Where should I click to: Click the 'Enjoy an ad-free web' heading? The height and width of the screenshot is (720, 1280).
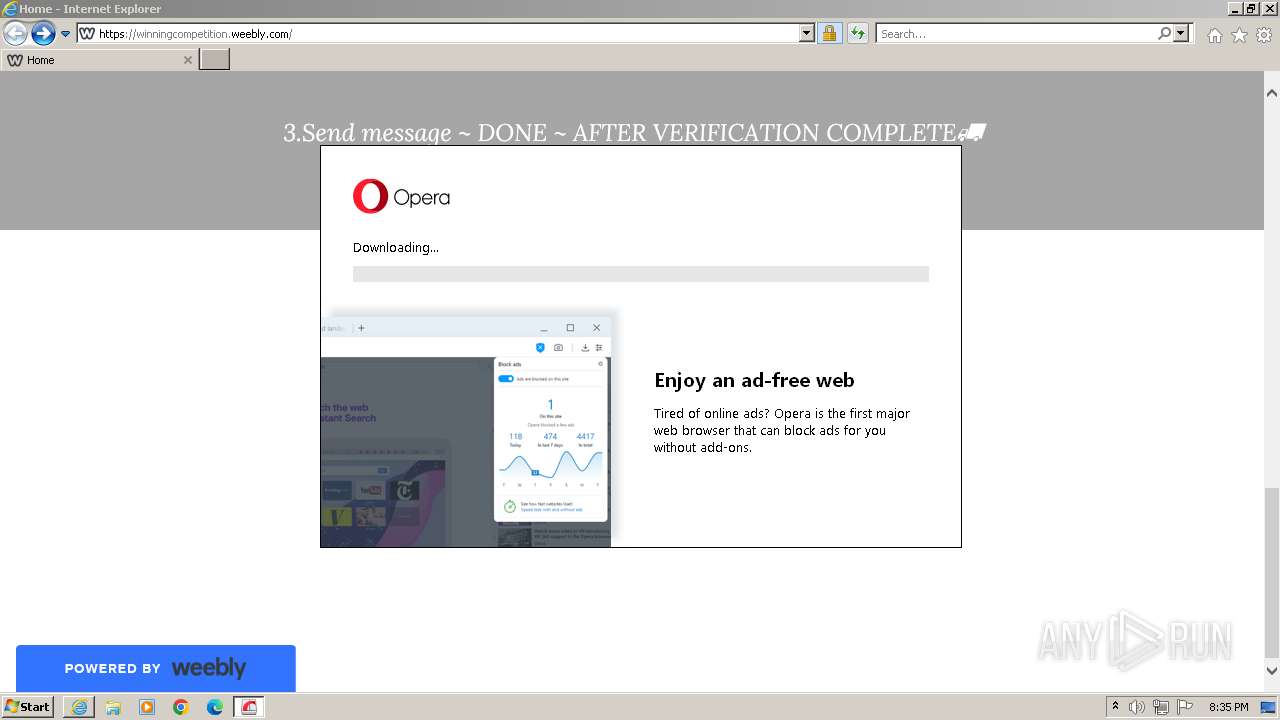[754, 380]
